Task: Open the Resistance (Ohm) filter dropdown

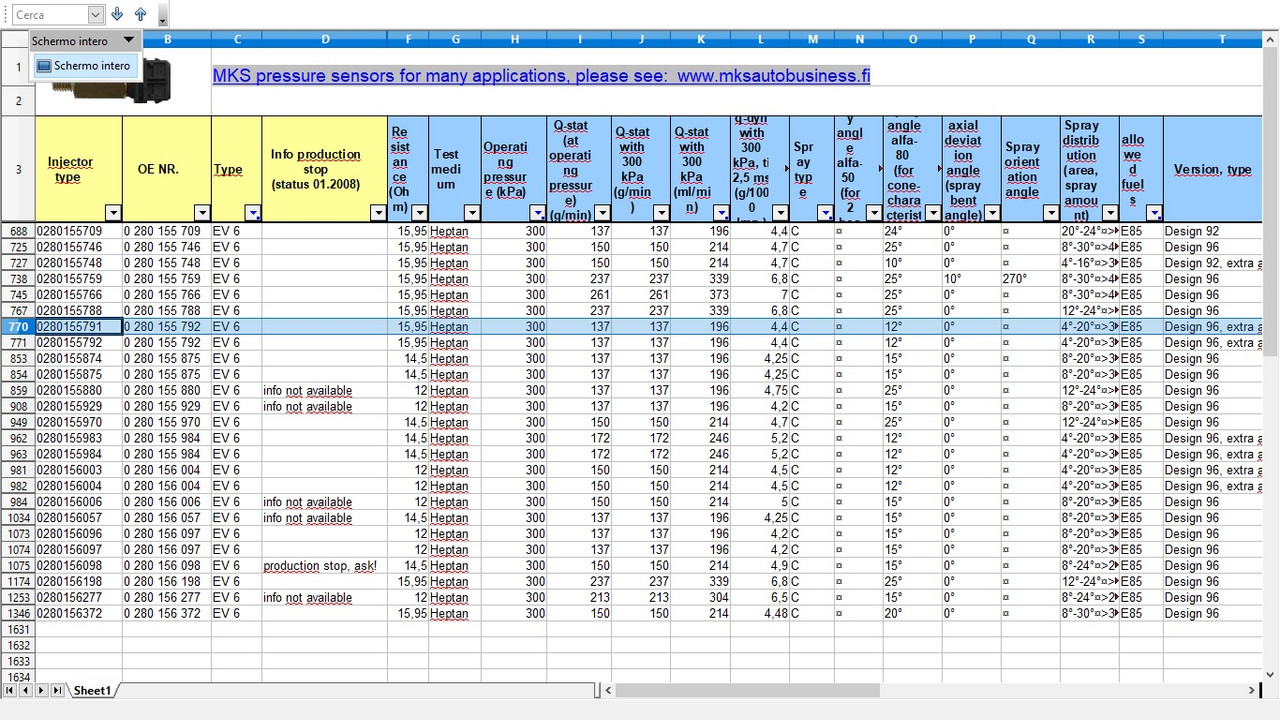Action: pos(419,213)
